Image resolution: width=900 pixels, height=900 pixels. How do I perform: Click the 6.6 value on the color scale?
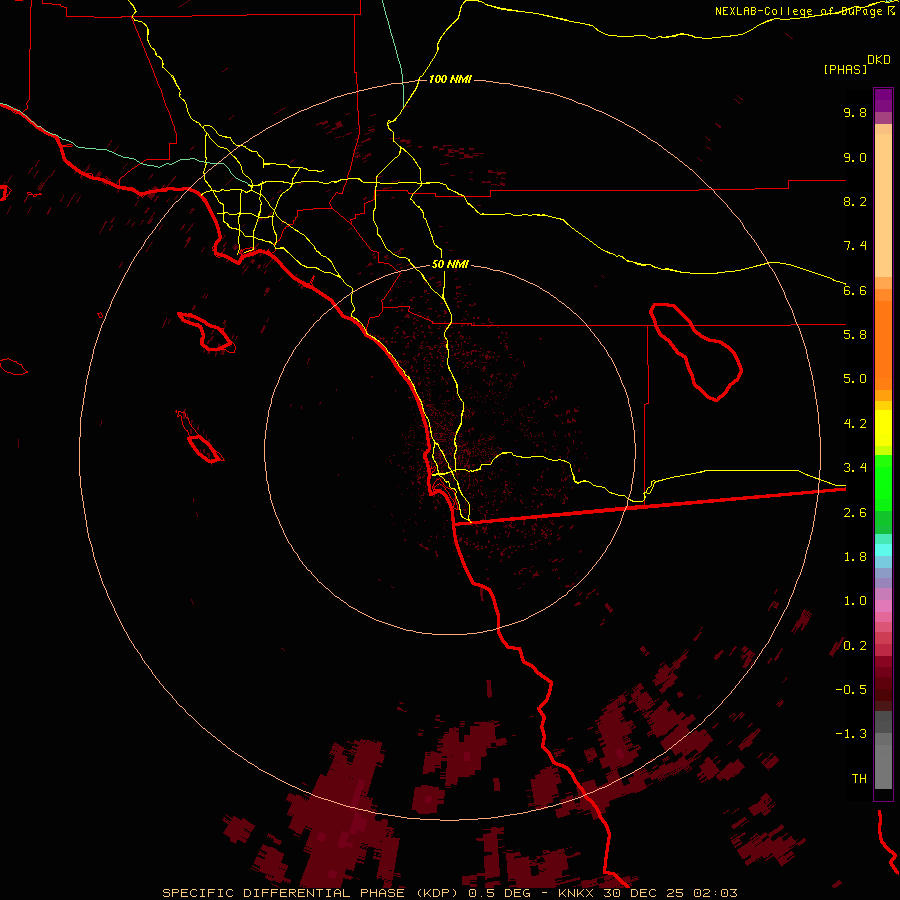(855, 290)
